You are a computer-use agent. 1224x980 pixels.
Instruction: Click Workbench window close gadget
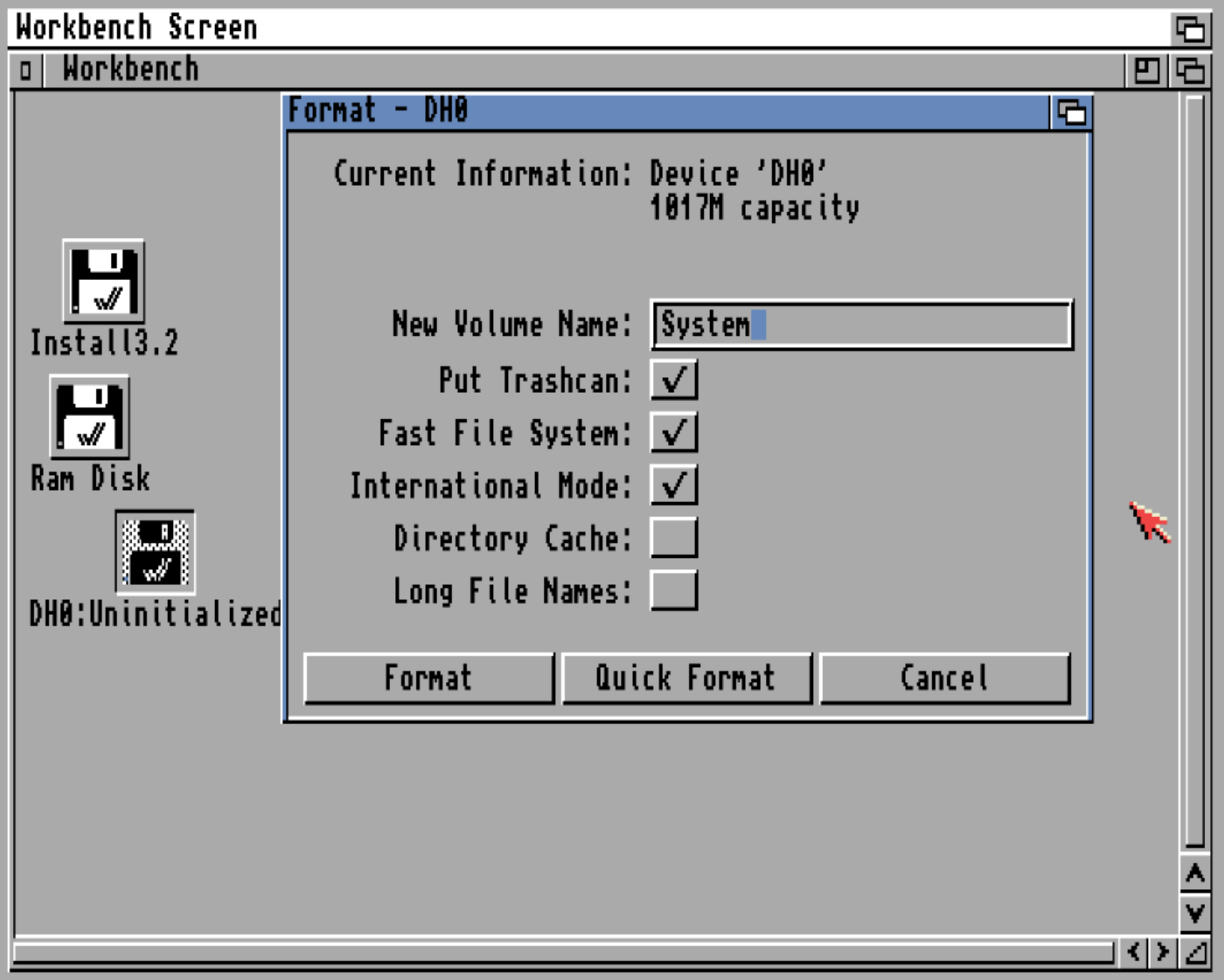25,71
